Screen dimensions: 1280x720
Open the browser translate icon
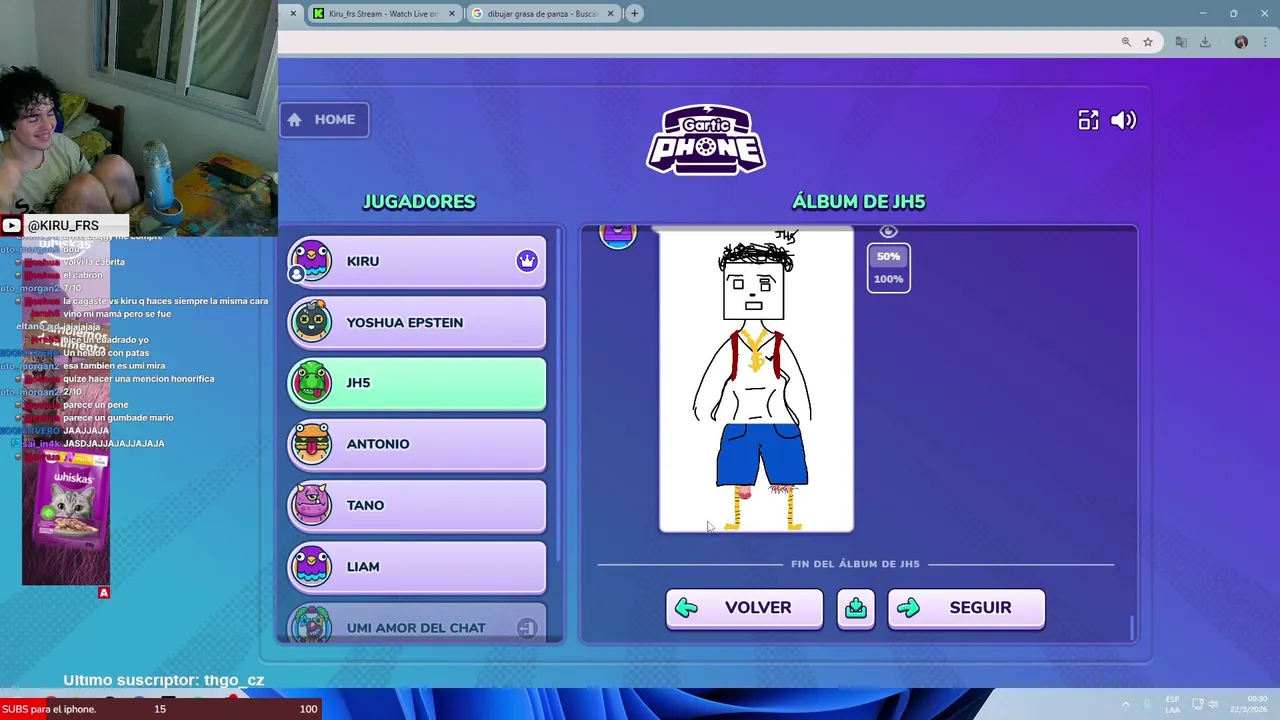pos(1181,42)
